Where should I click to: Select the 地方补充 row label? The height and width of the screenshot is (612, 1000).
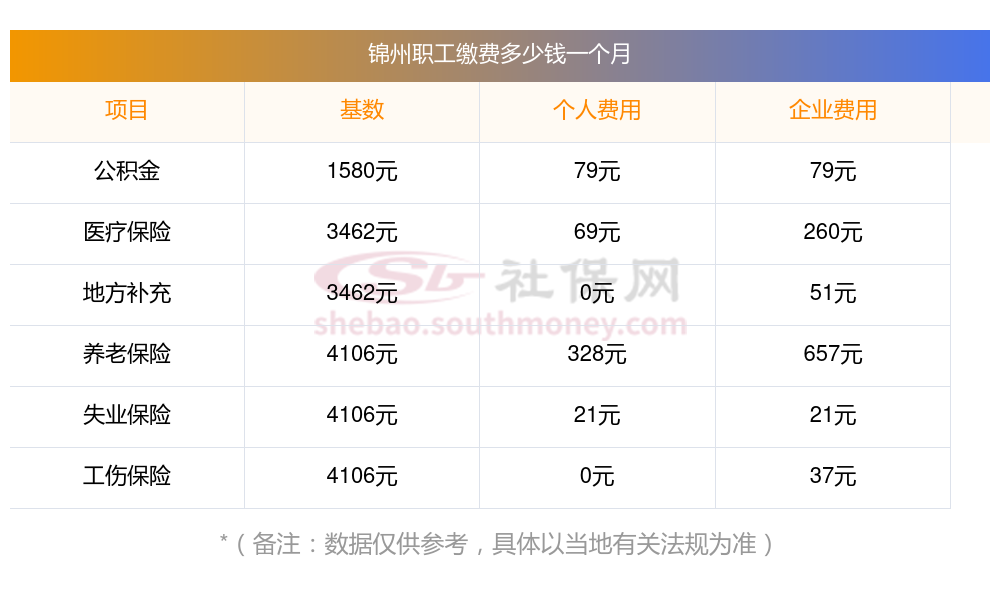pos(127,293)
